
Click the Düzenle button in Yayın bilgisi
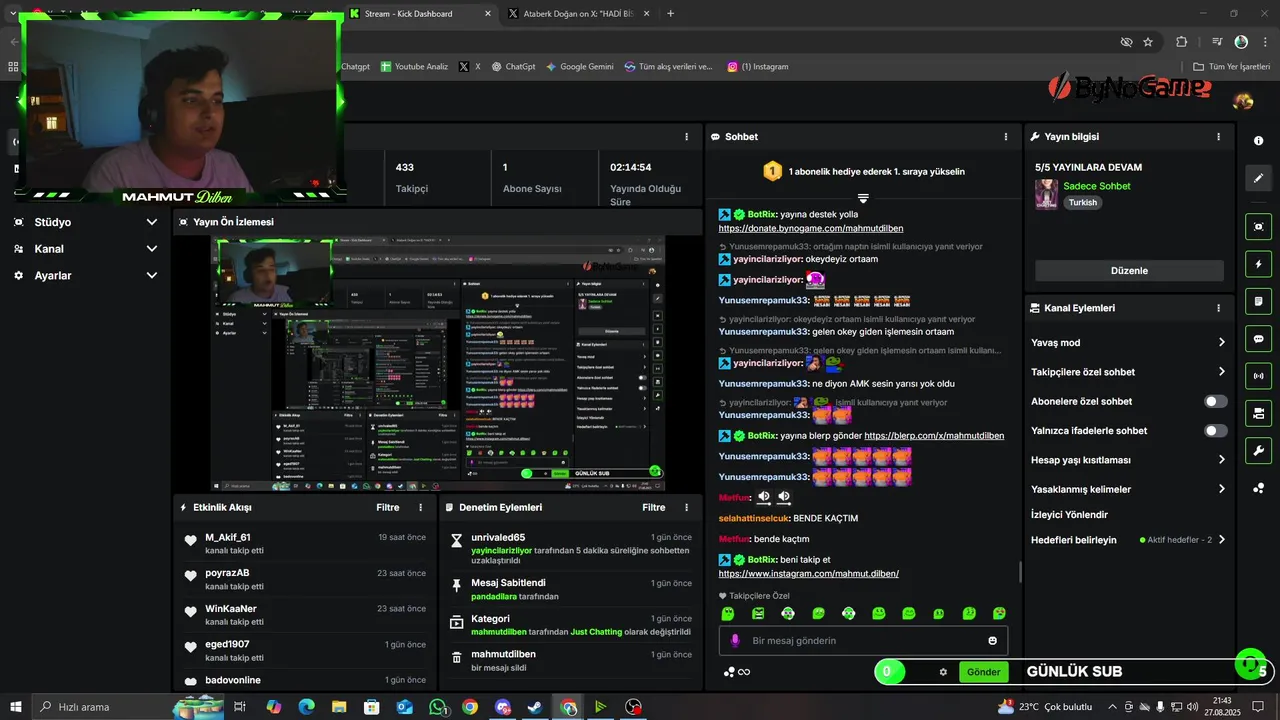click(x=1129, y=271)
